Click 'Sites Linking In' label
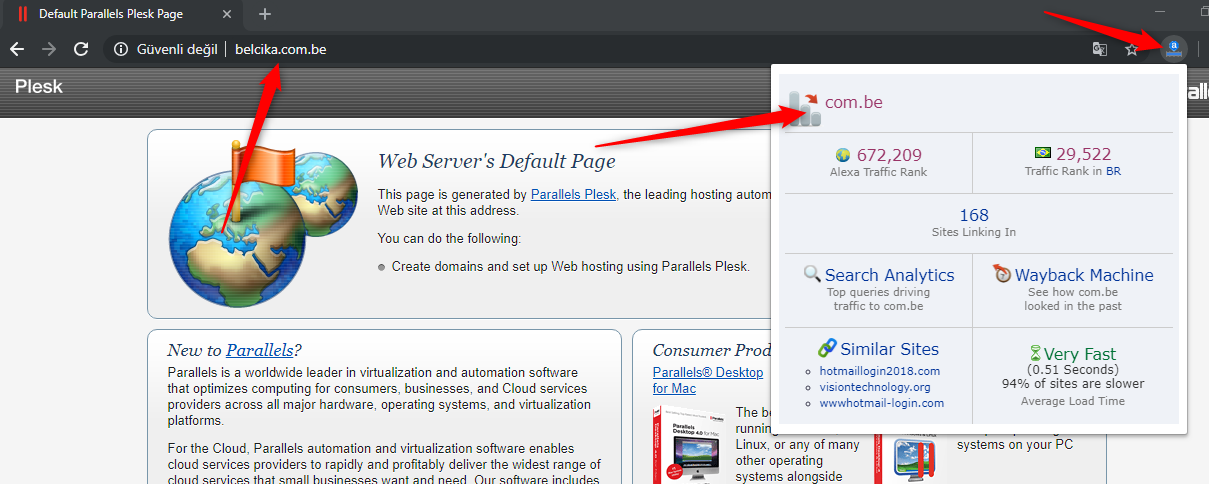The height and width of the screenshot is (484, 1209). [973, 232]
